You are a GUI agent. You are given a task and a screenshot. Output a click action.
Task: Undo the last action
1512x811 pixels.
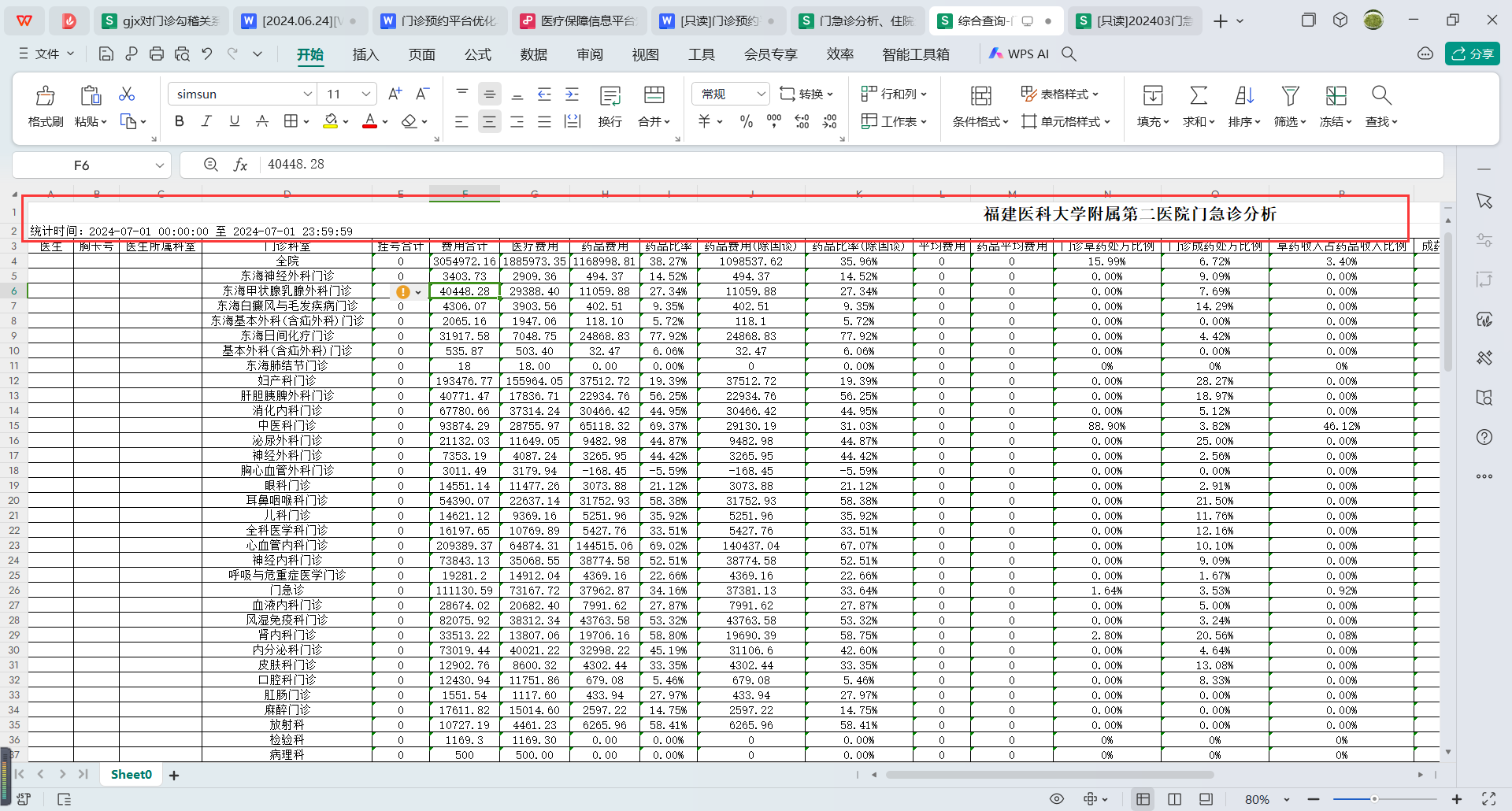(x=207, y=54)
